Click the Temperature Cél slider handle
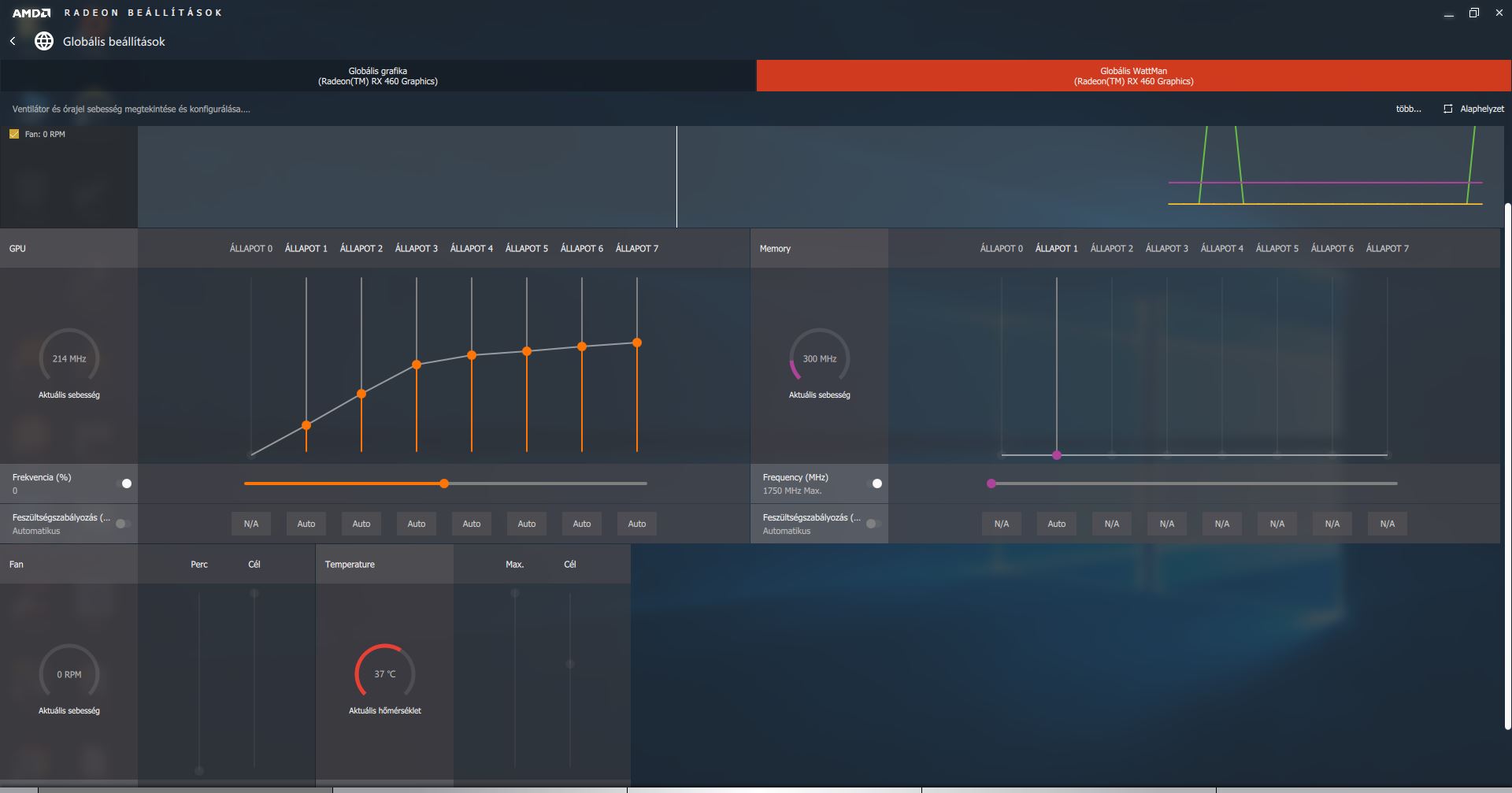The height and width of the screenshot is (793, 1512). pyautogui.click(x=570, y=664)
